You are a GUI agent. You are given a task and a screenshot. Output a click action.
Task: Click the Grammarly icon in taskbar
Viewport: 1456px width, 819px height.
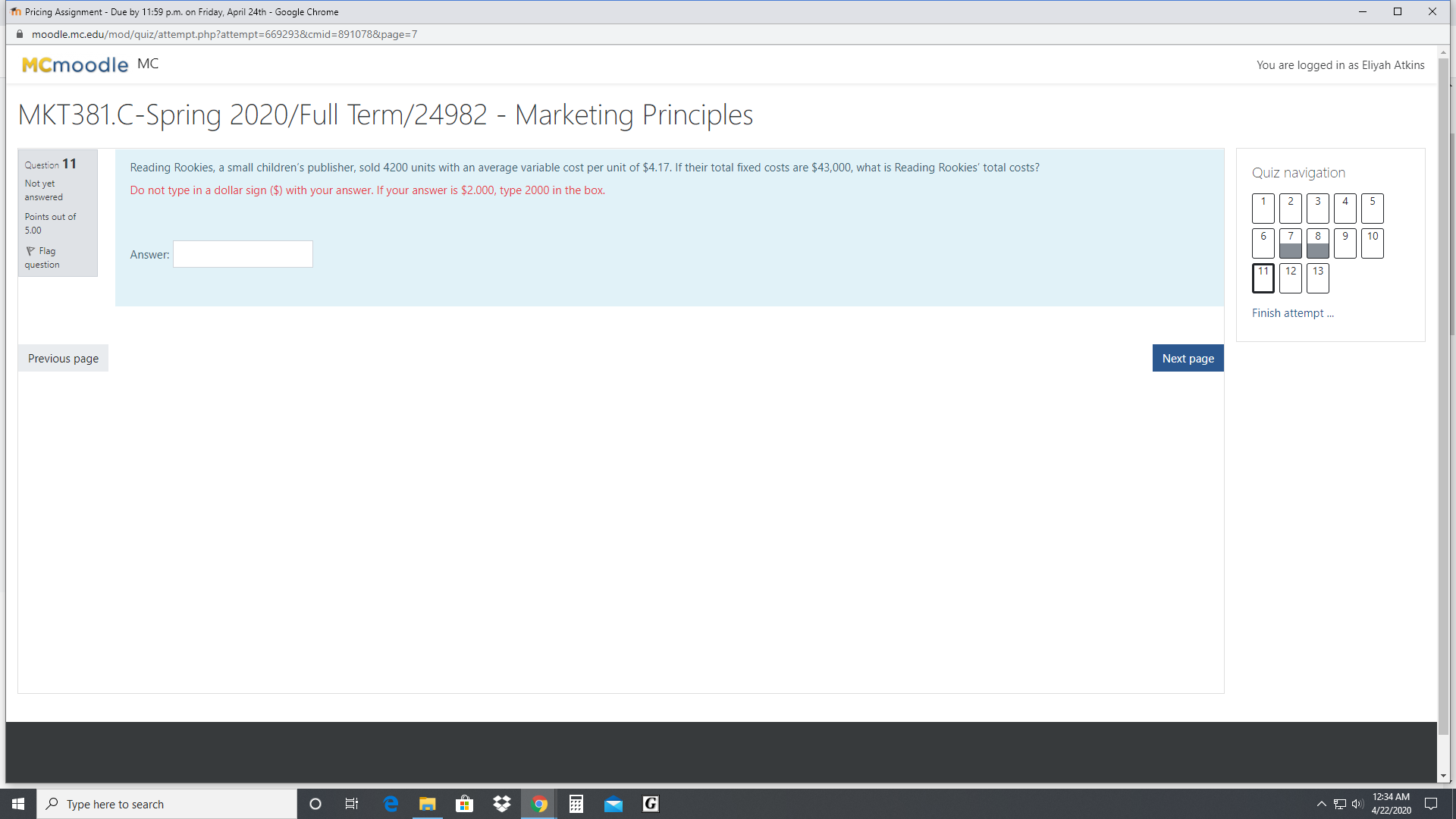click(651, 803)
